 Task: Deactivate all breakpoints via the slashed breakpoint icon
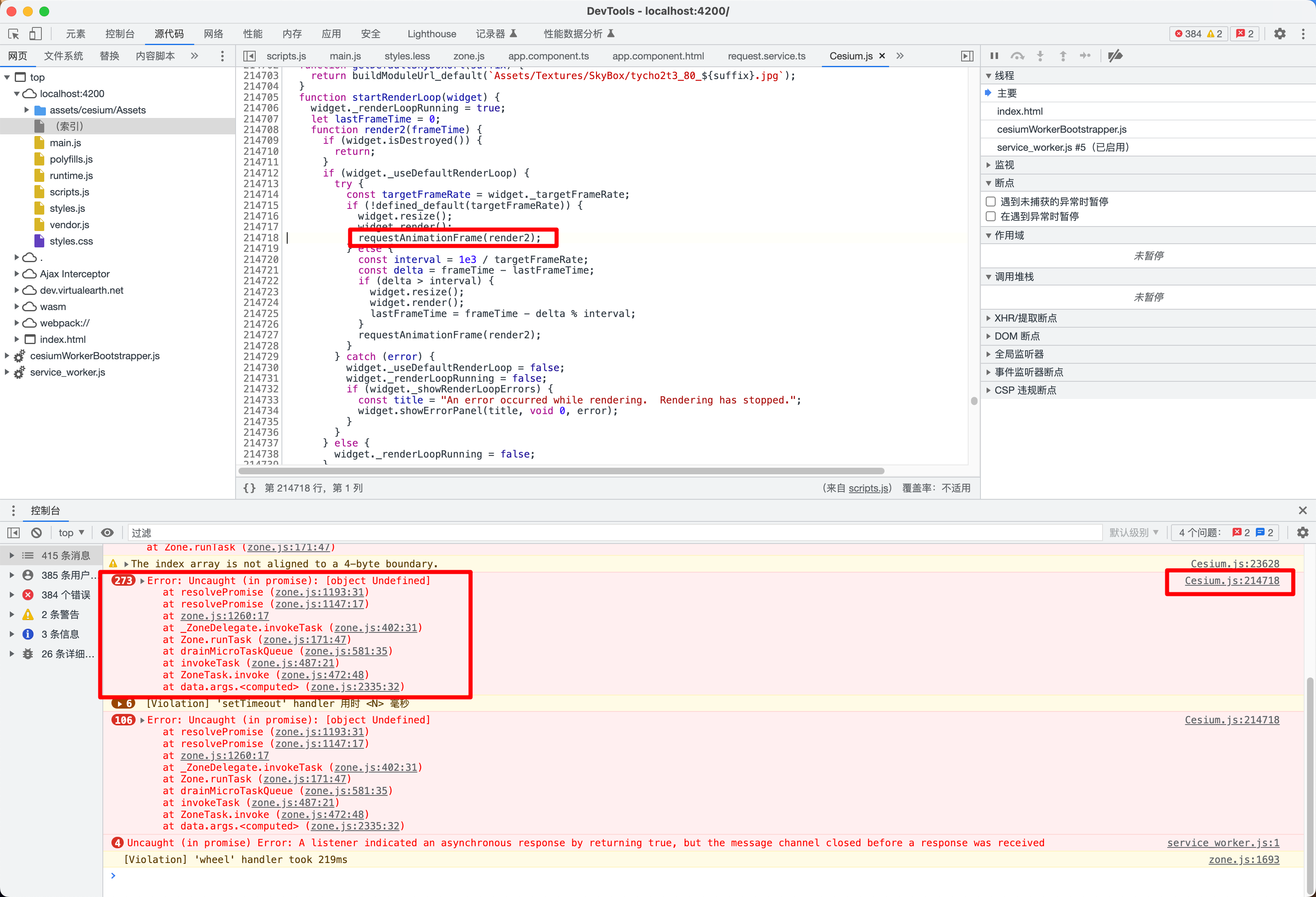1115,56
